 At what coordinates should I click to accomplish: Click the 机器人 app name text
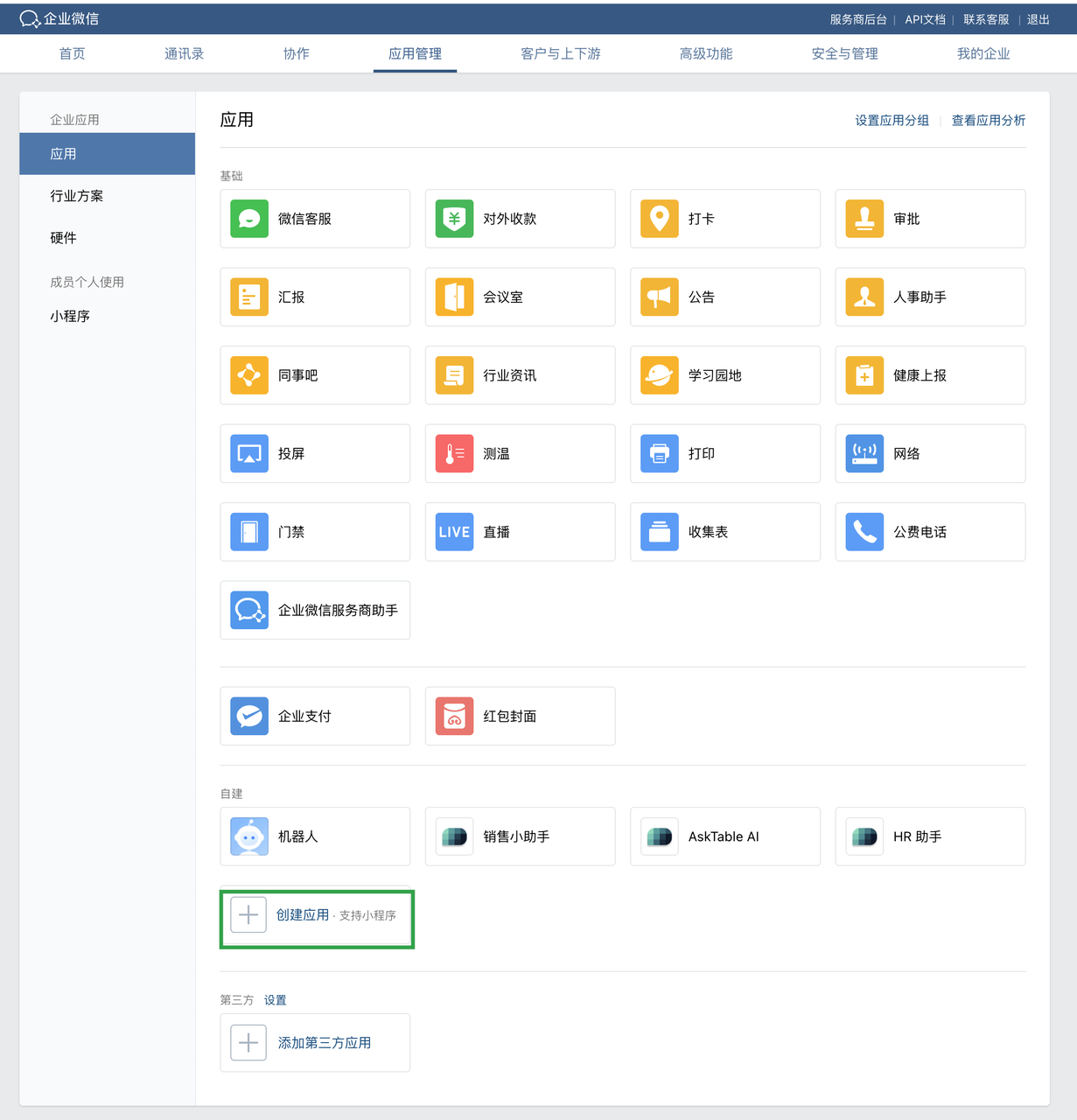tap(297, 836)
